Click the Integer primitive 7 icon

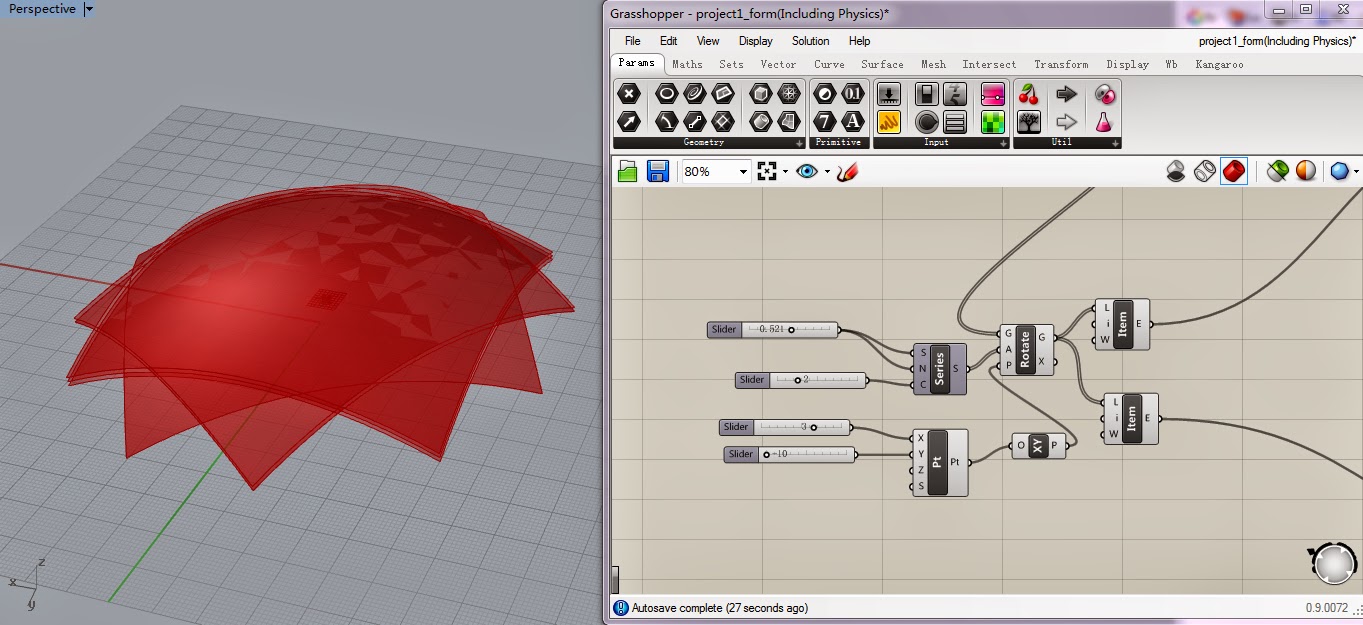824,122
